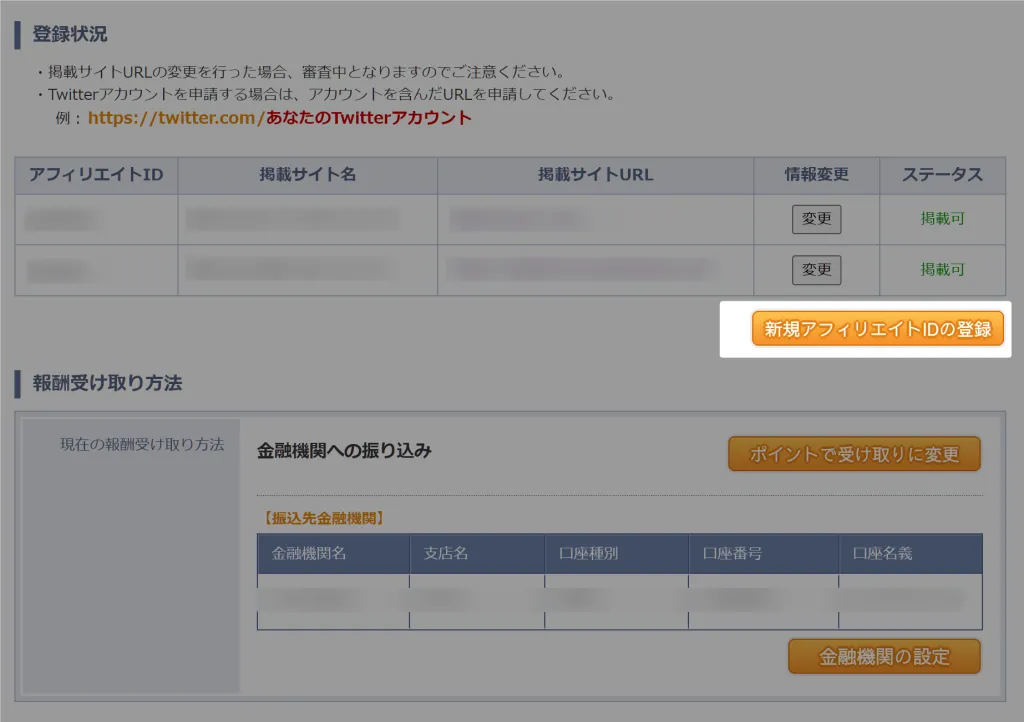The width and height of the screenshot is (1024, 722).
Task: Click 掲載可 status in first row
Action: [x=942, y=219]
